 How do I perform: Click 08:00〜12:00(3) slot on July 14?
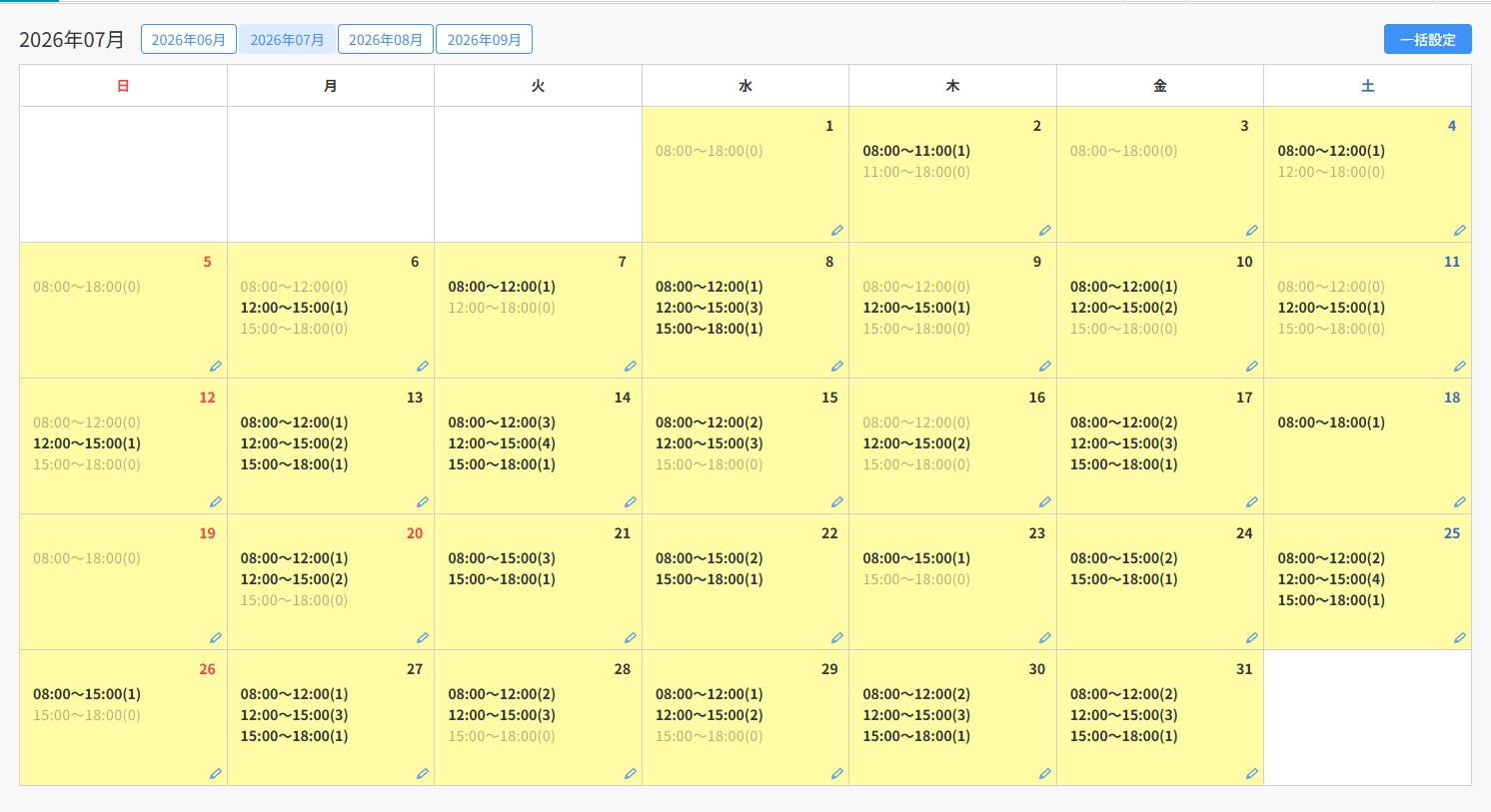coord(502,422)
